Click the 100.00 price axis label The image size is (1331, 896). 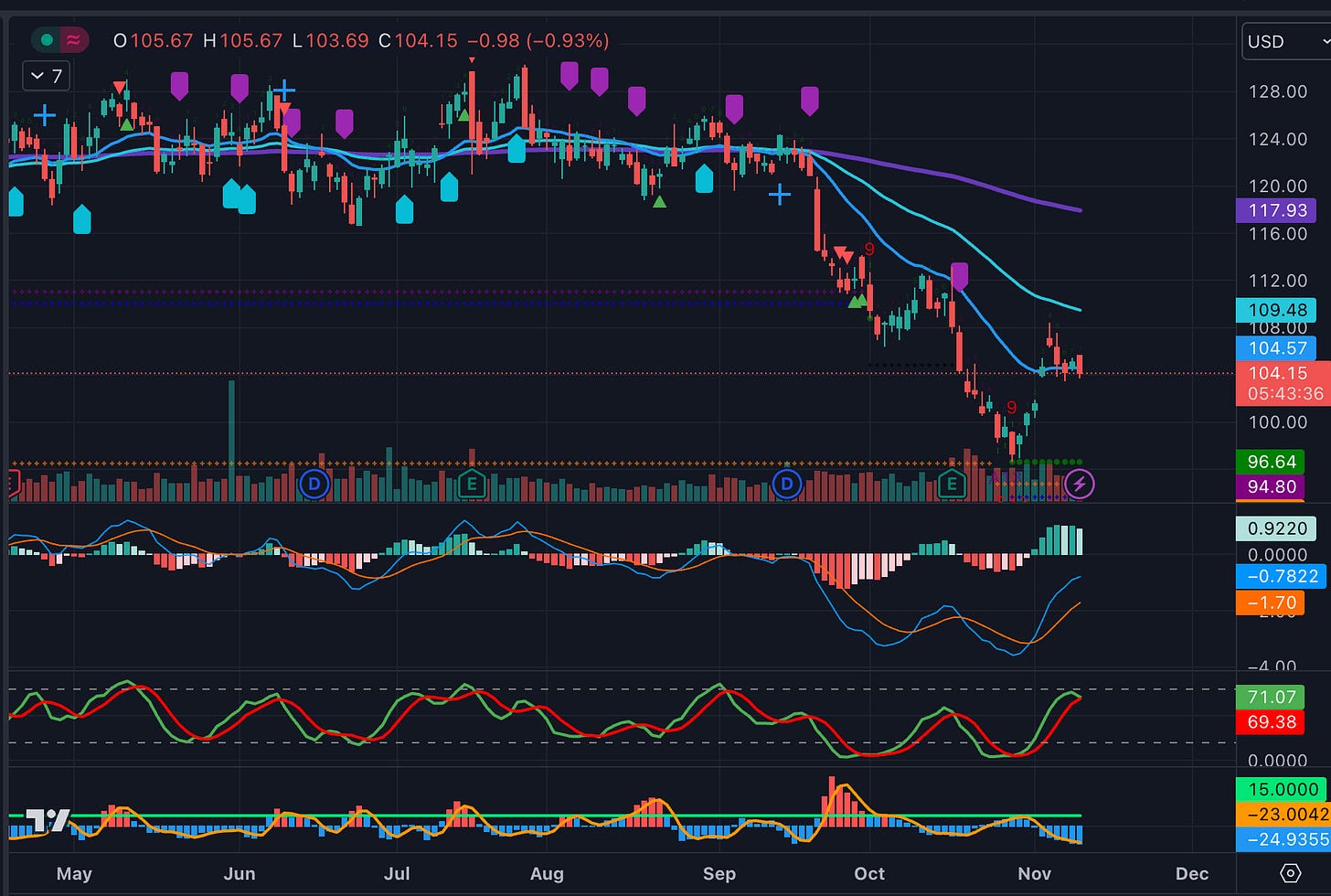pos(1277,422)
